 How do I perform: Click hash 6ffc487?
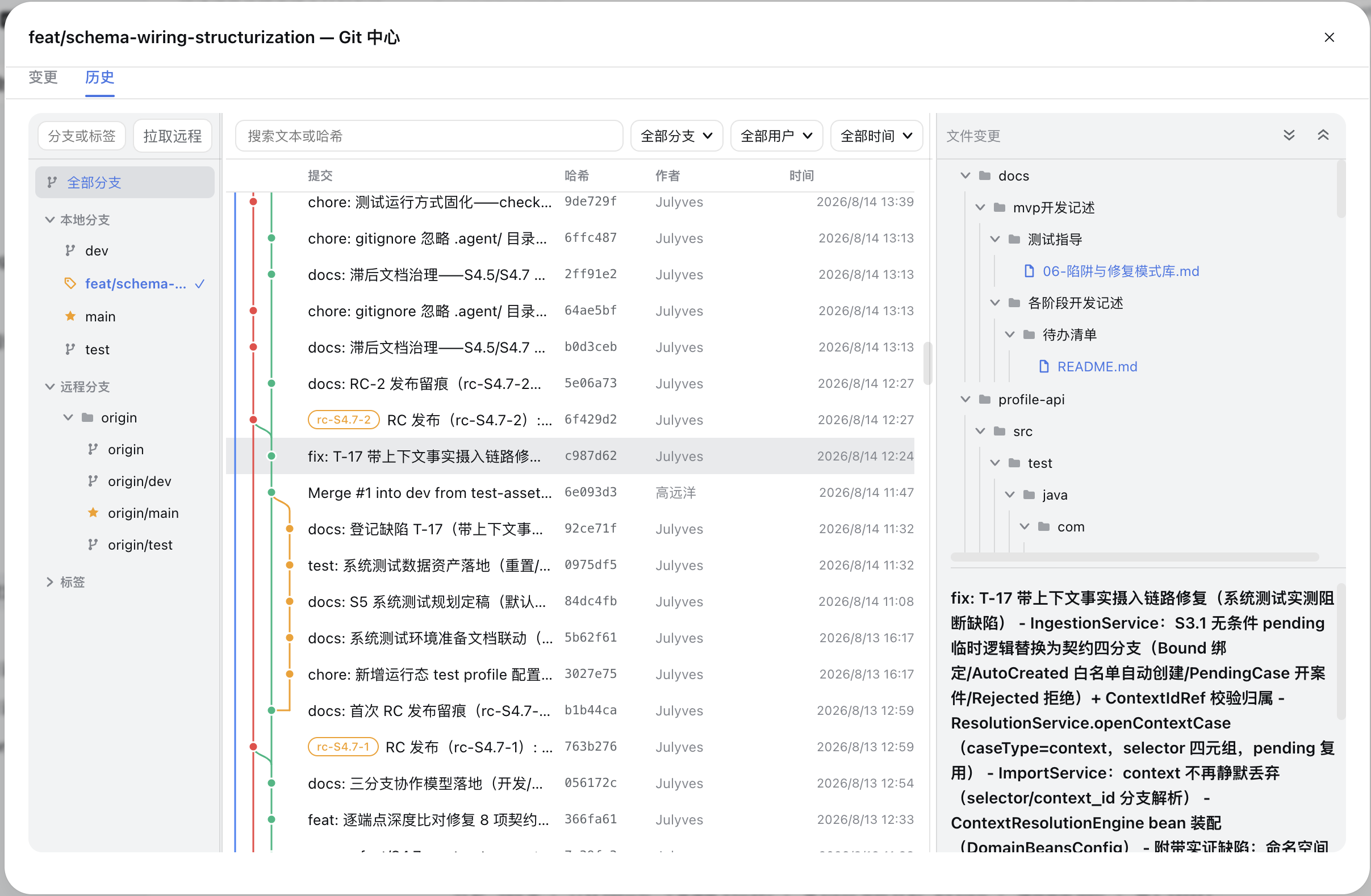point(591,238)
